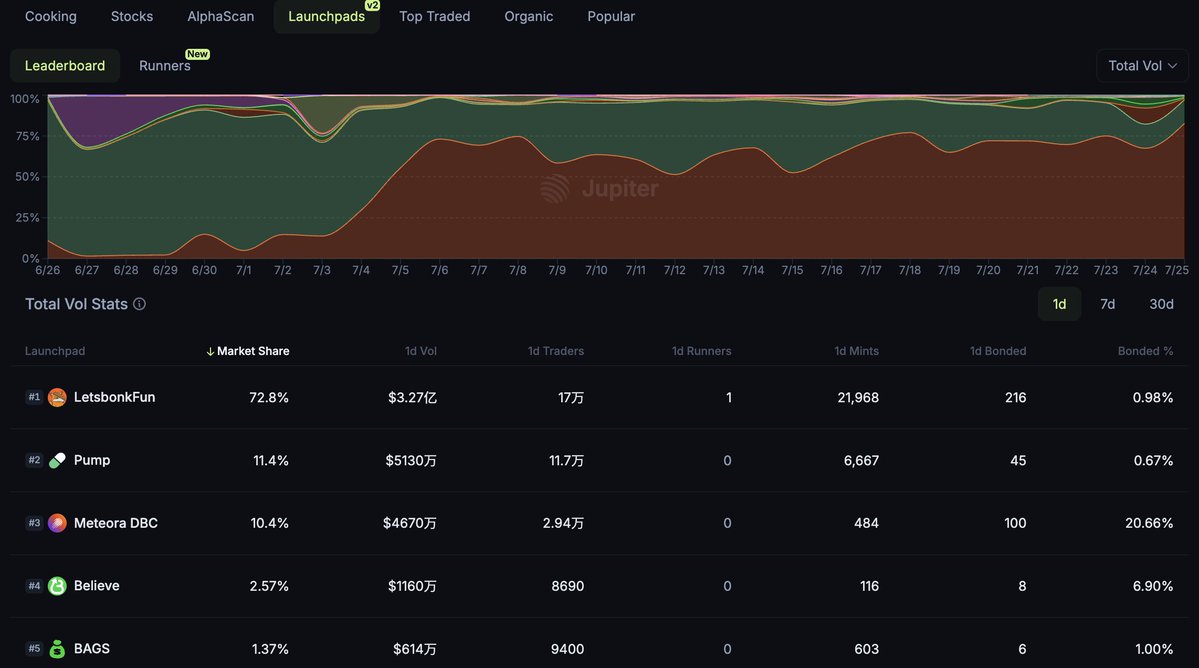Go to the AlphaScan tab
The height and width of the screenshot is (668, 1199).
[x=220, y=16]
